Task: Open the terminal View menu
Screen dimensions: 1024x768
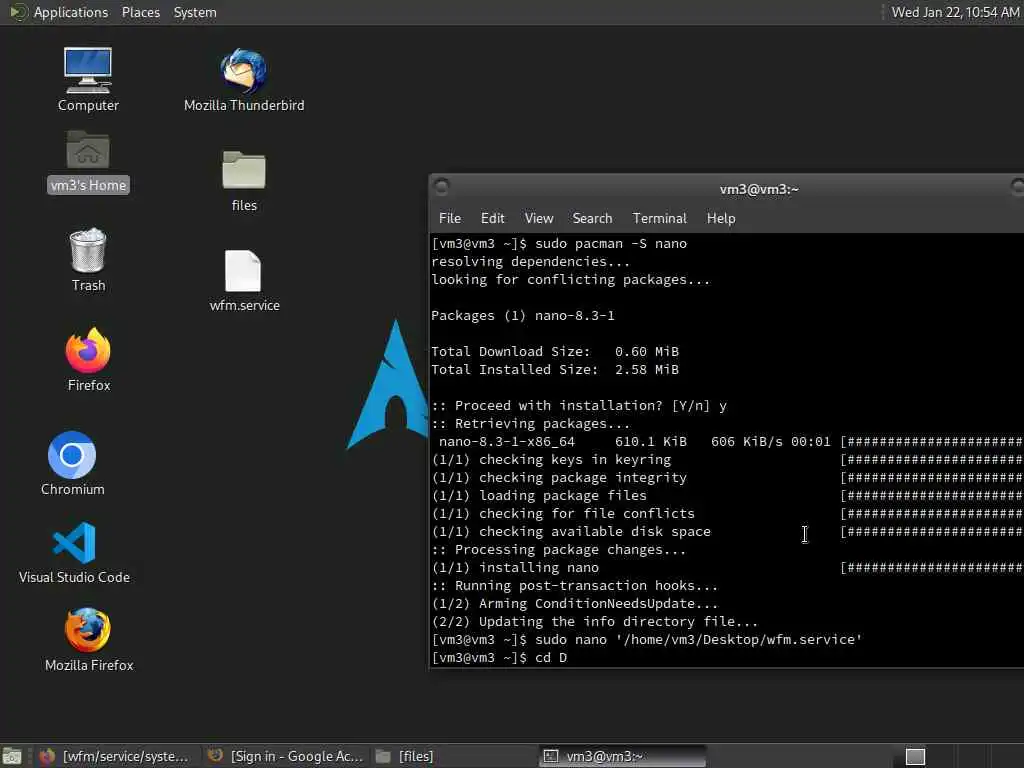Action: pyautogui.click(x=539, y=218)
